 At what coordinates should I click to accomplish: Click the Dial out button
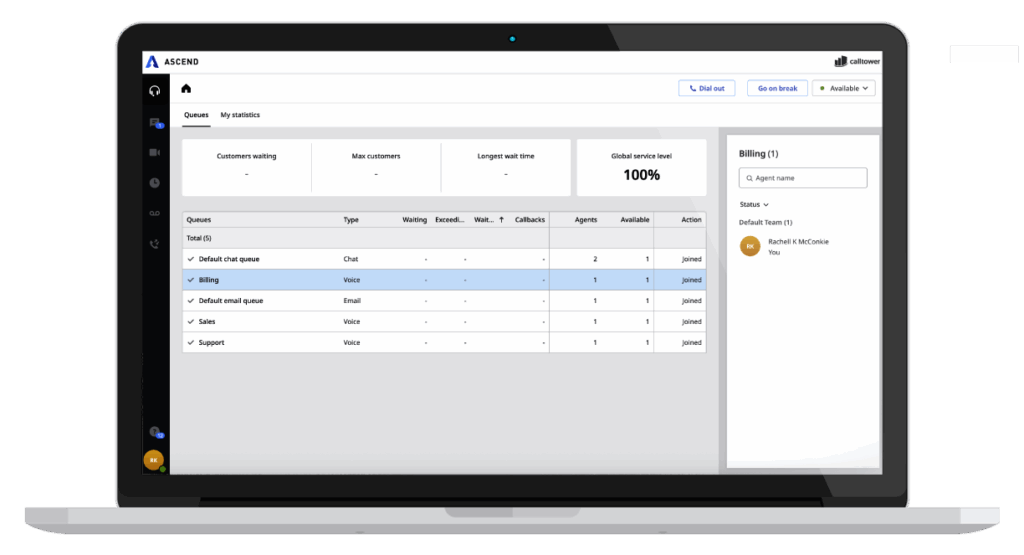(706, 88)
